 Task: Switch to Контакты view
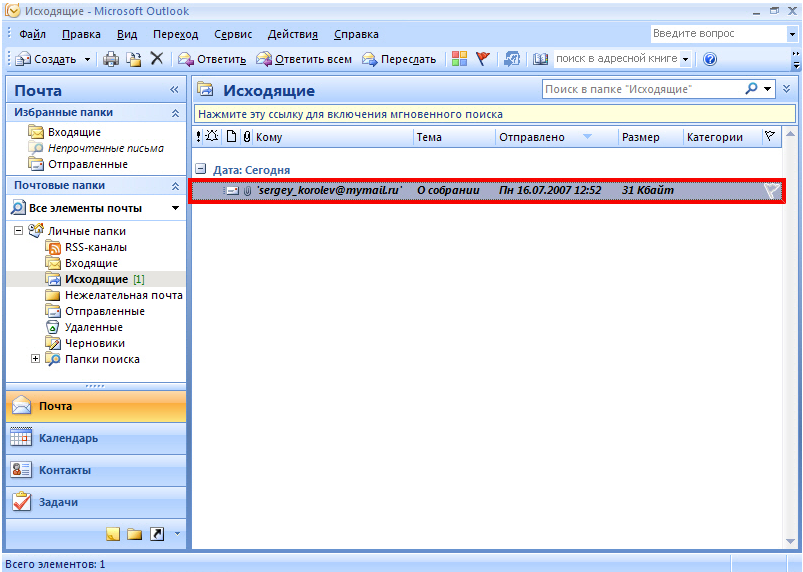pos(96,470)
